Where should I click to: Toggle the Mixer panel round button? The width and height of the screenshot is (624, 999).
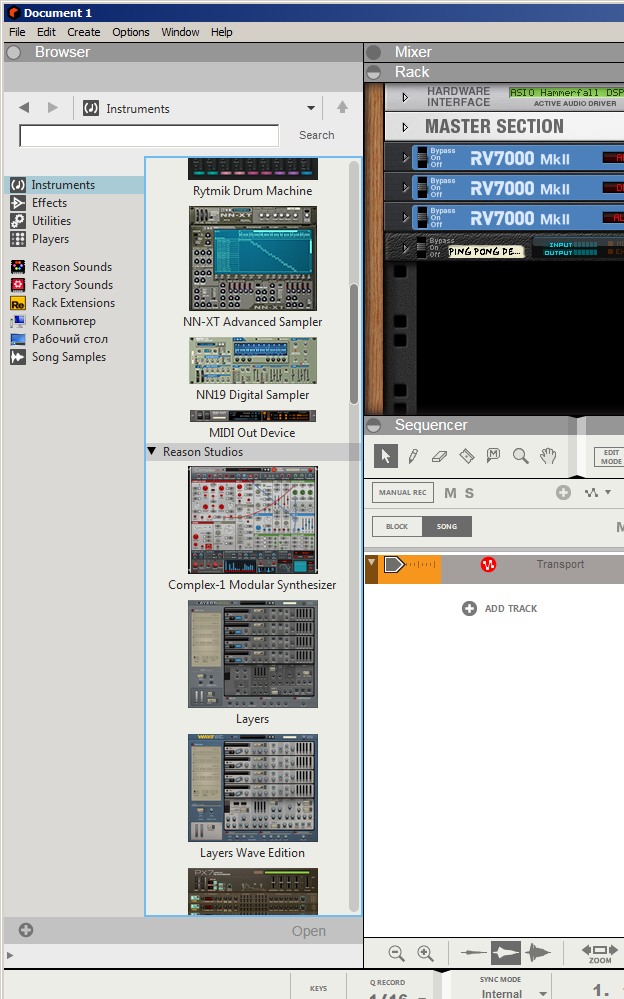click(x=374, y=53)
